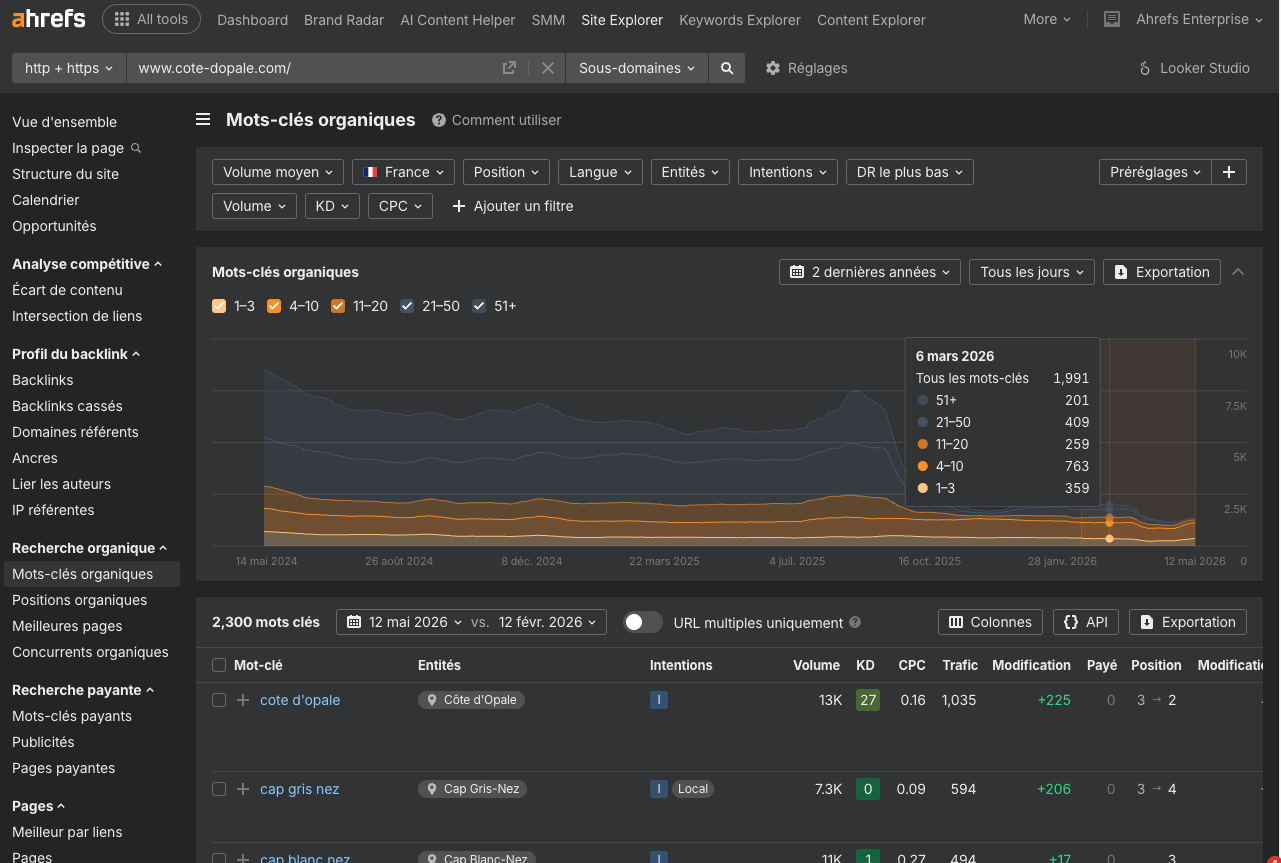The width and height of the screenshot is (1281, 863).
Task: Open the cote d'opale keyword link
Action: (x=300, y=700)
